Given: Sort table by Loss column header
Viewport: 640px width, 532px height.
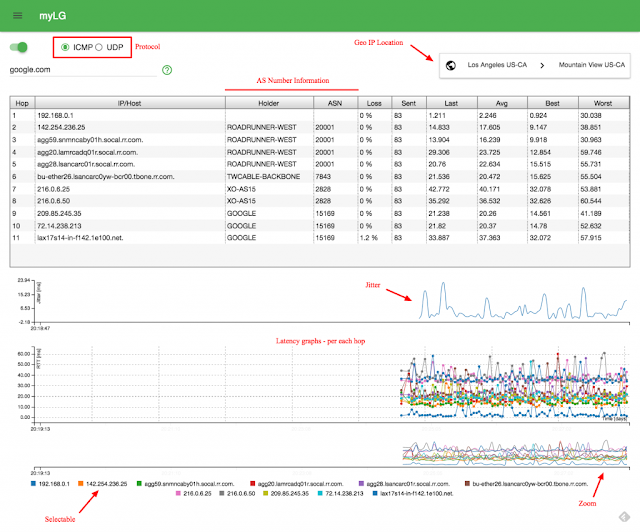Looking at the screenshot, I should coord(374,103).
